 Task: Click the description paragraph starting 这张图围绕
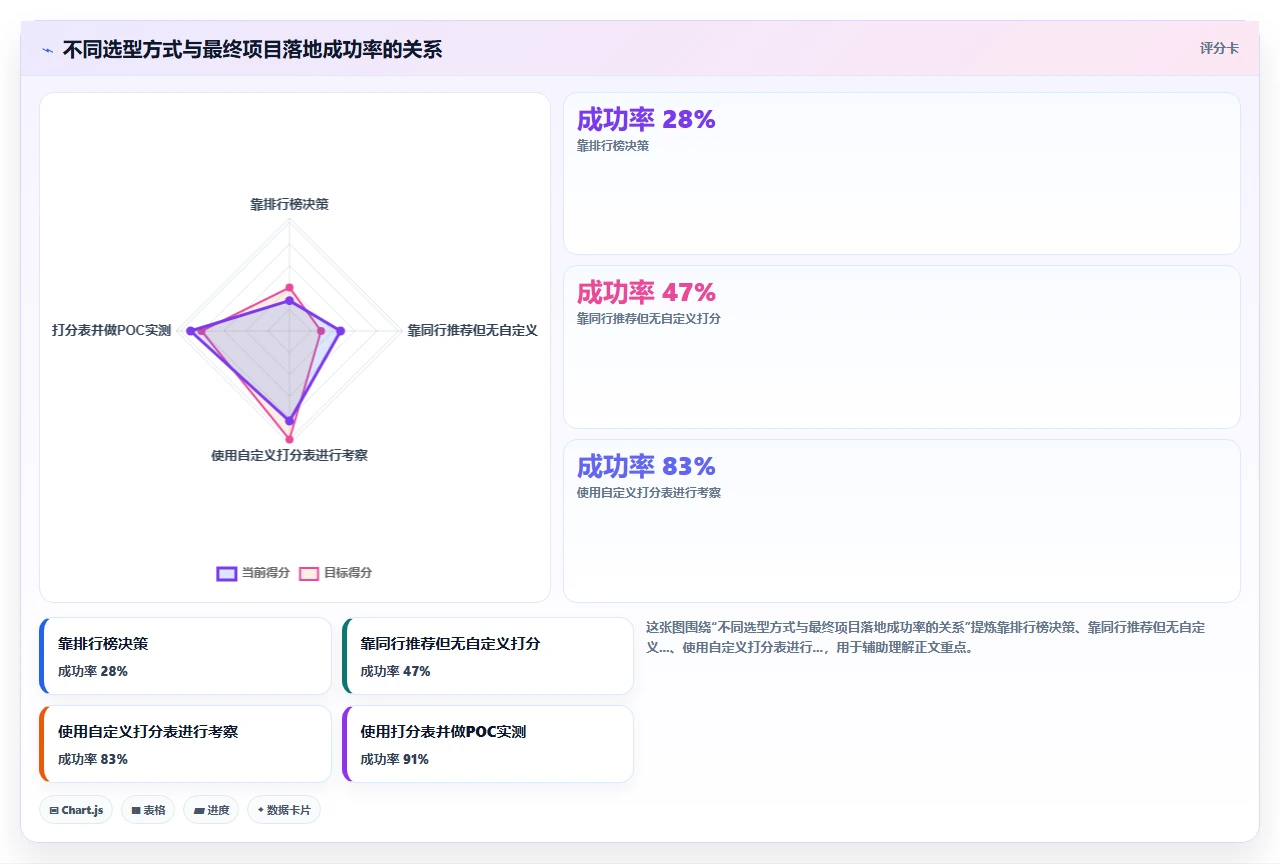925,637
